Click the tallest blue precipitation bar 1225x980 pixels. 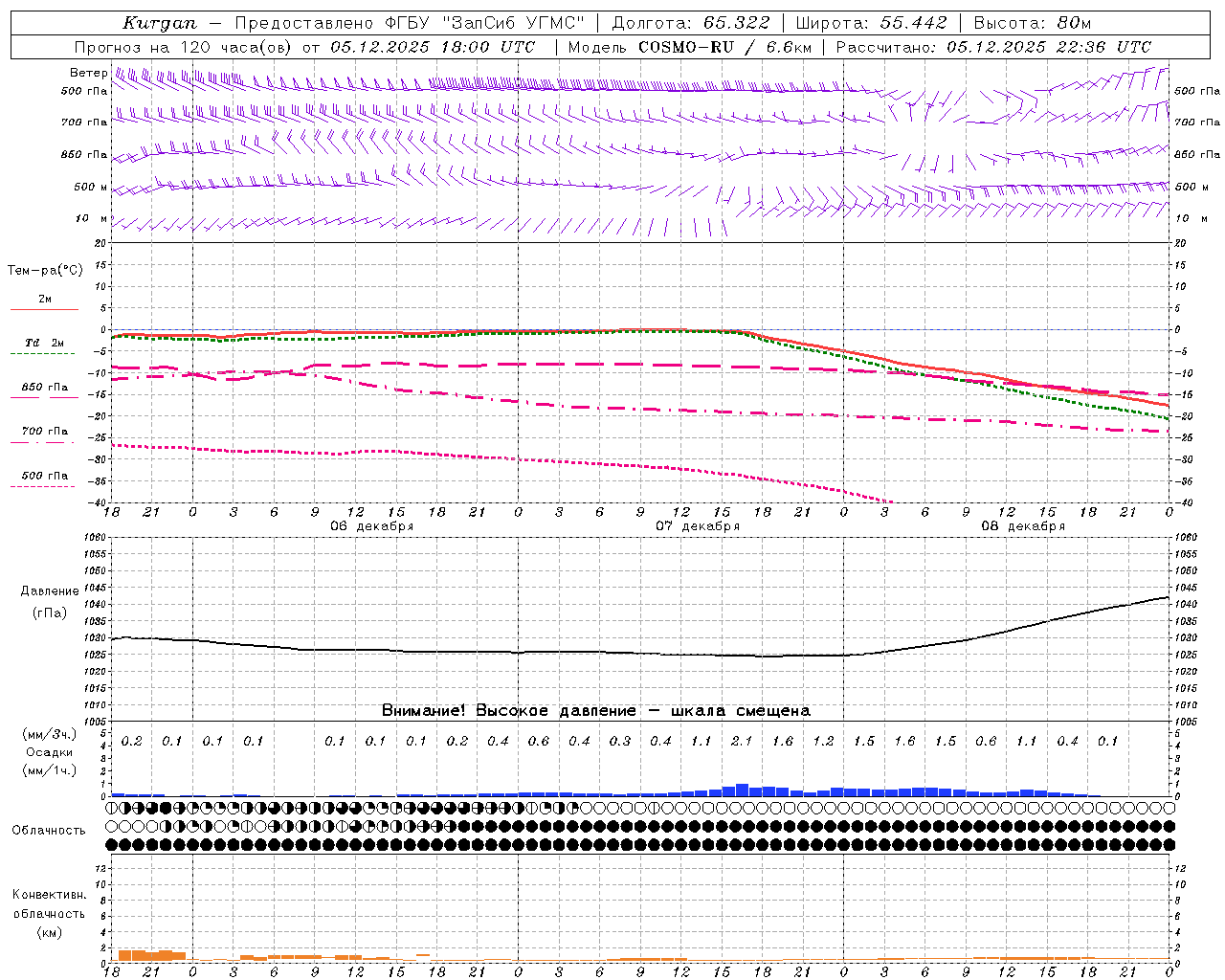point(742,791)
